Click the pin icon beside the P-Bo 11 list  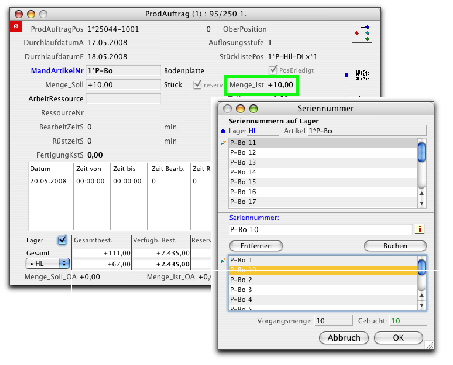pyautogui.click(x=223, y=143)
